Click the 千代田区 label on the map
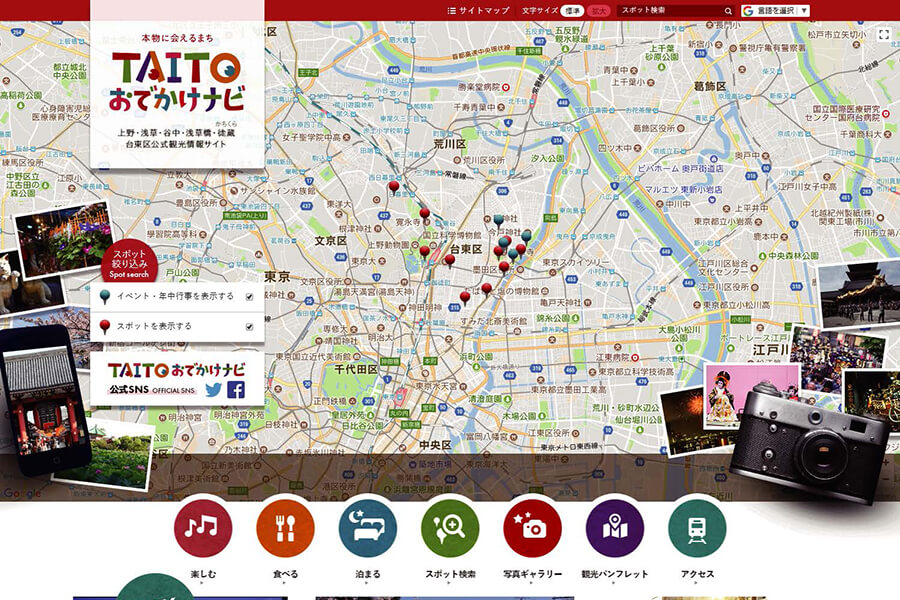Image resolution: width=900 pixels, height=600 pixels. (356, 369)
